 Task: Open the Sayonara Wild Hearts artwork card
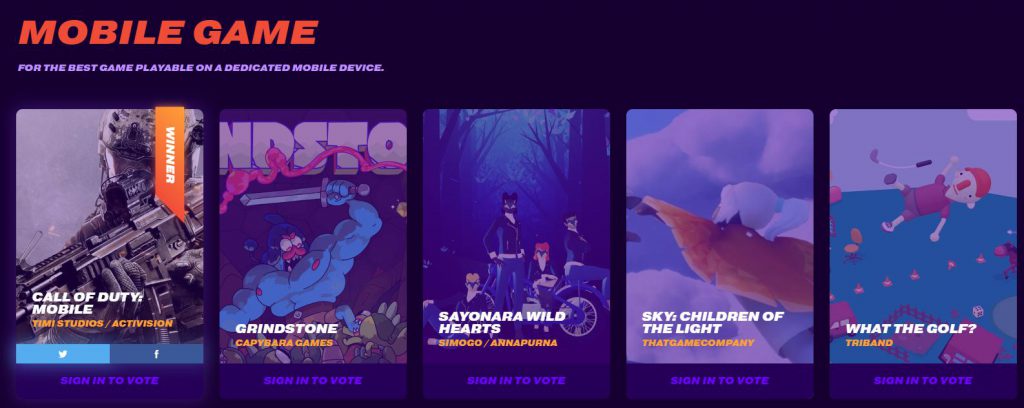[x=517, y=236]
